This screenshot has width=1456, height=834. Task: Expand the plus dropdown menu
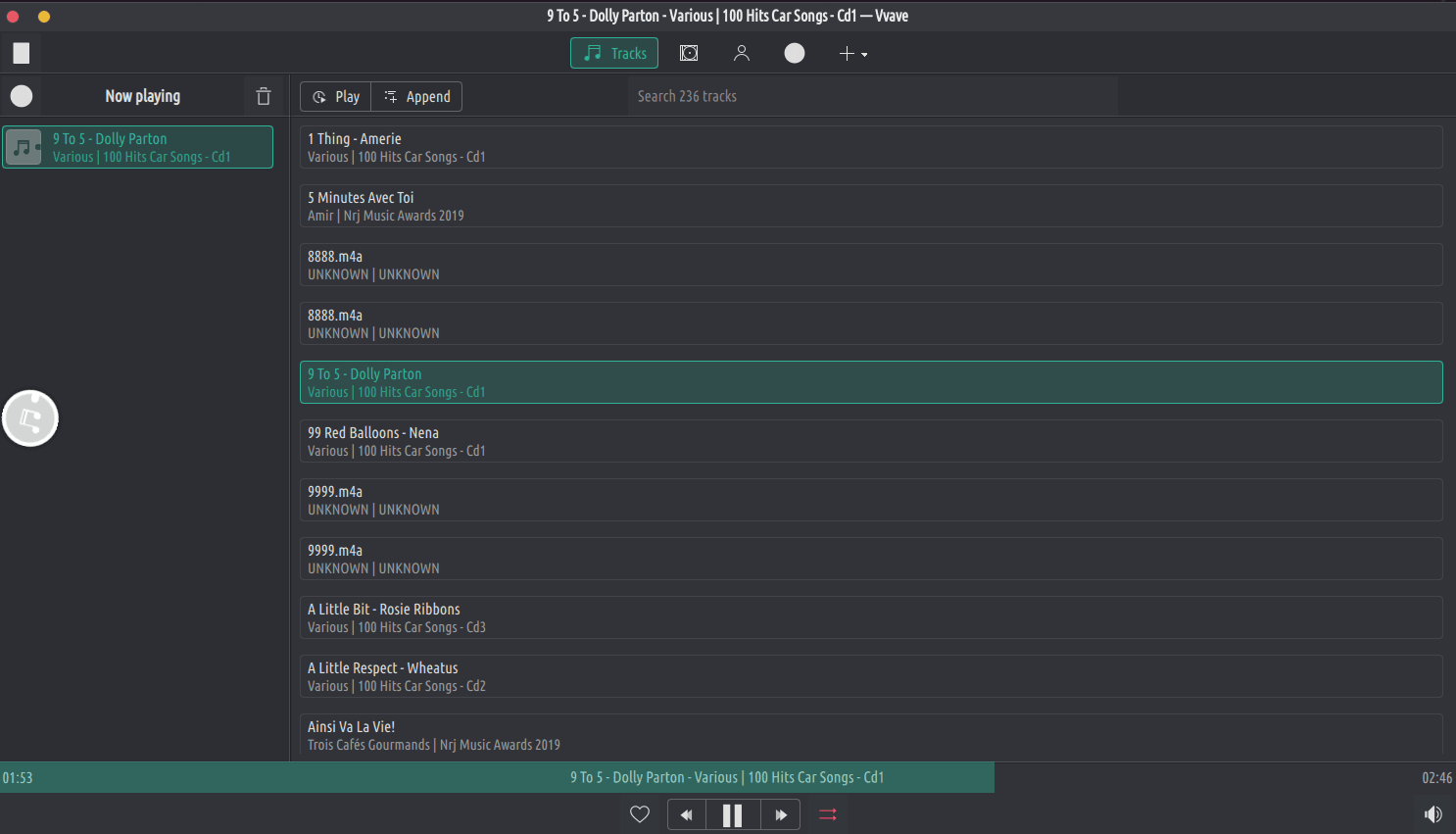(852, 53)
